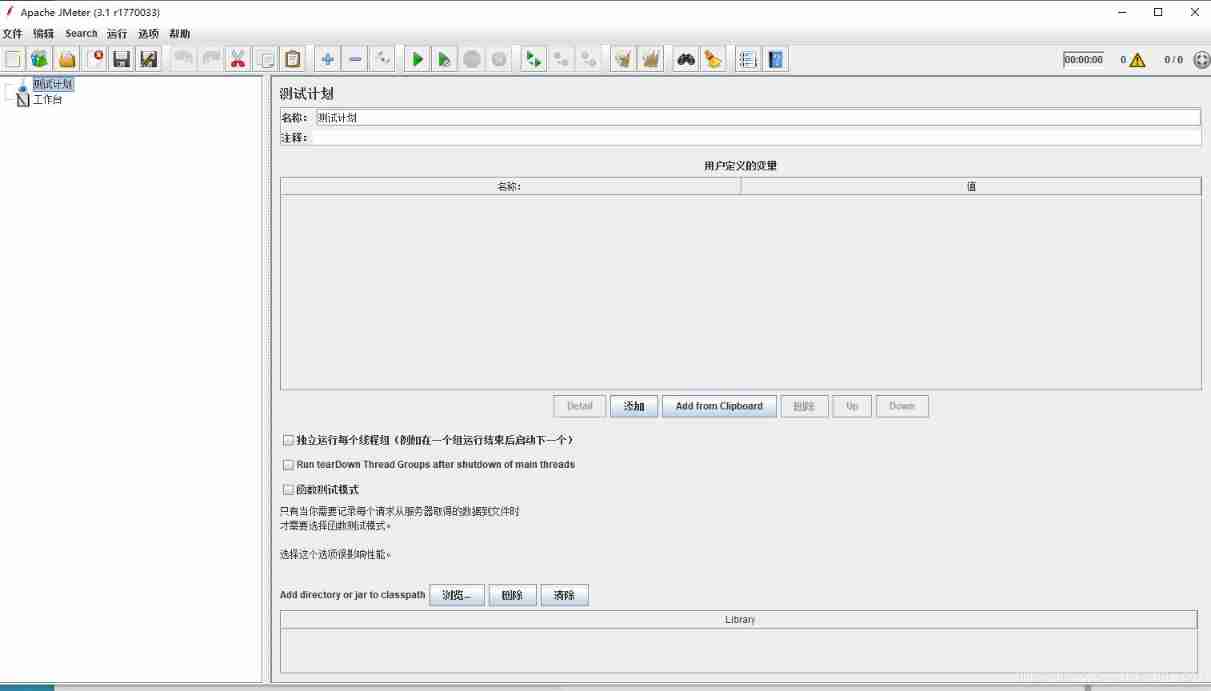This screenshot has width=1211, height=691.
Task: Click the 名称 text field
Action: (x=757, y=117)
